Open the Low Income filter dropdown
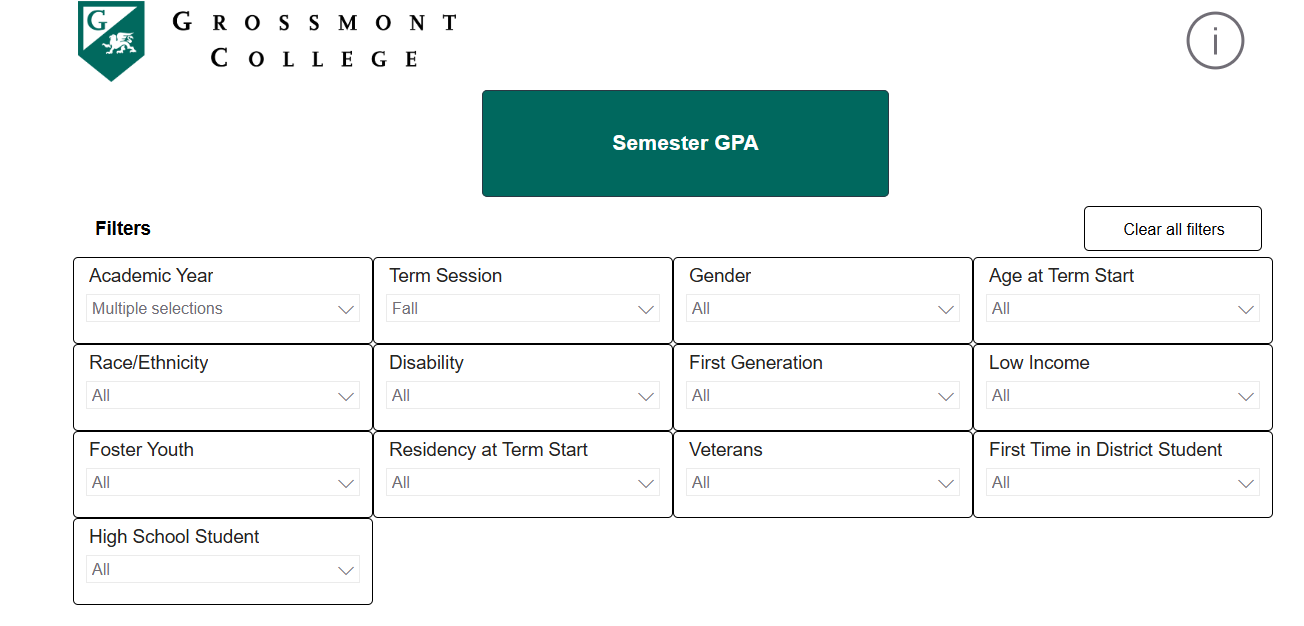 [1122, 395]
